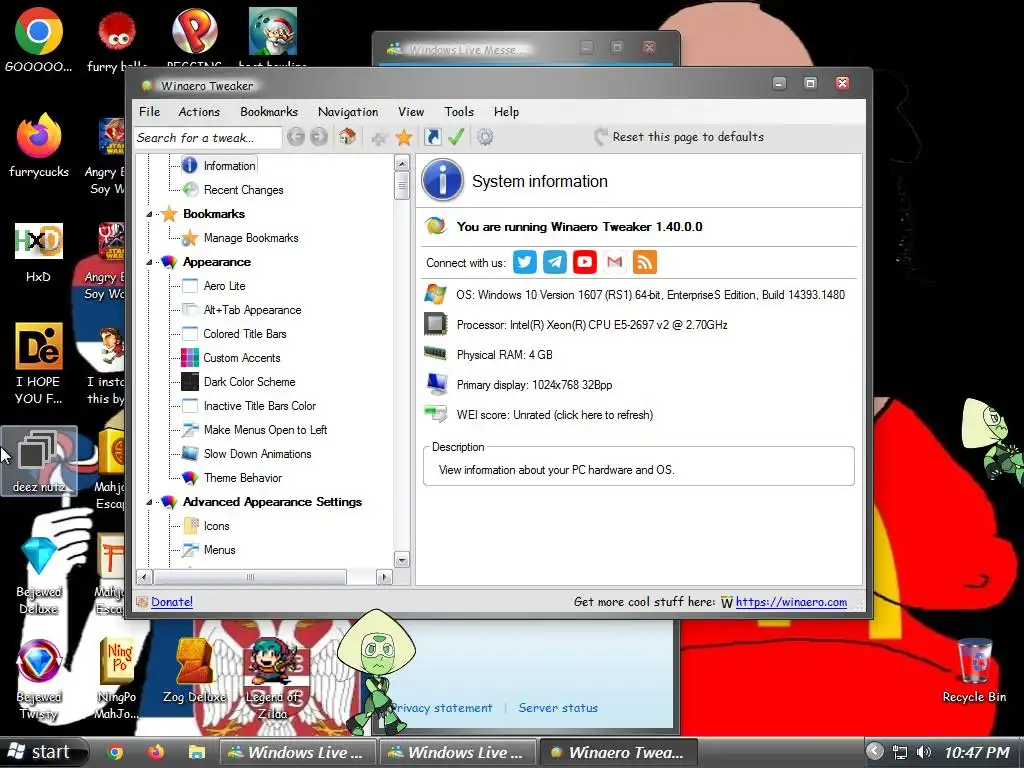
Task: Click the Donate! link
Action: point(172,602)
